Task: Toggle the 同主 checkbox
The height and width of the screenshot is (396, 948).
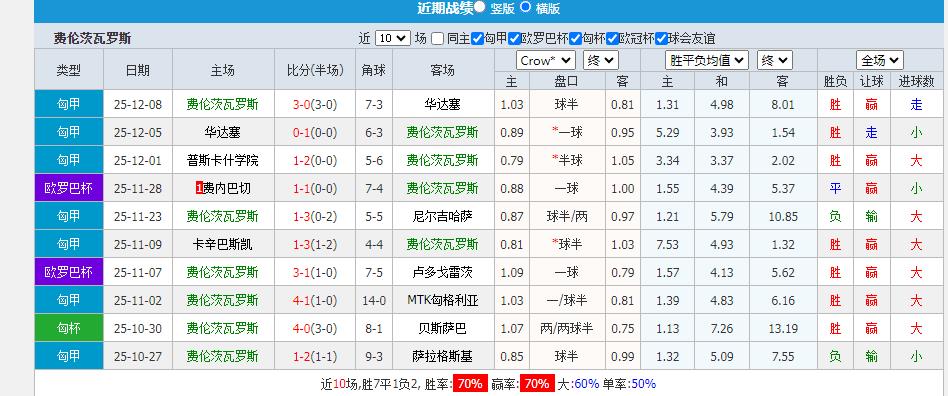Action: (438, 39)
